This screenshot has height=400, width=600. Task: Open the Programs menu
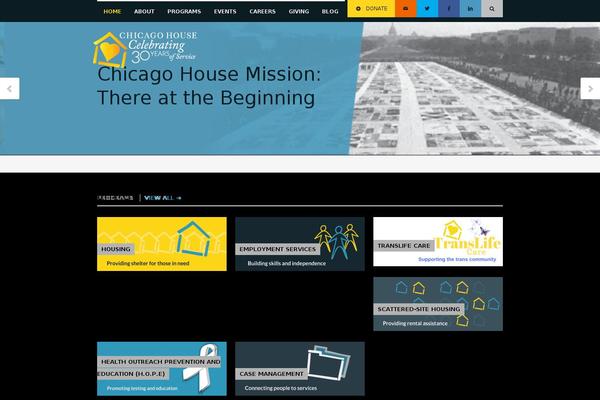coord(184,11)
